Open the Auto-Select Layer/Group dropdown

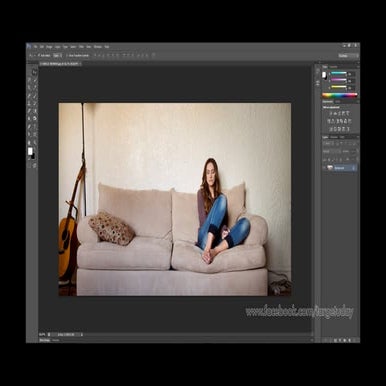point(57,55)
